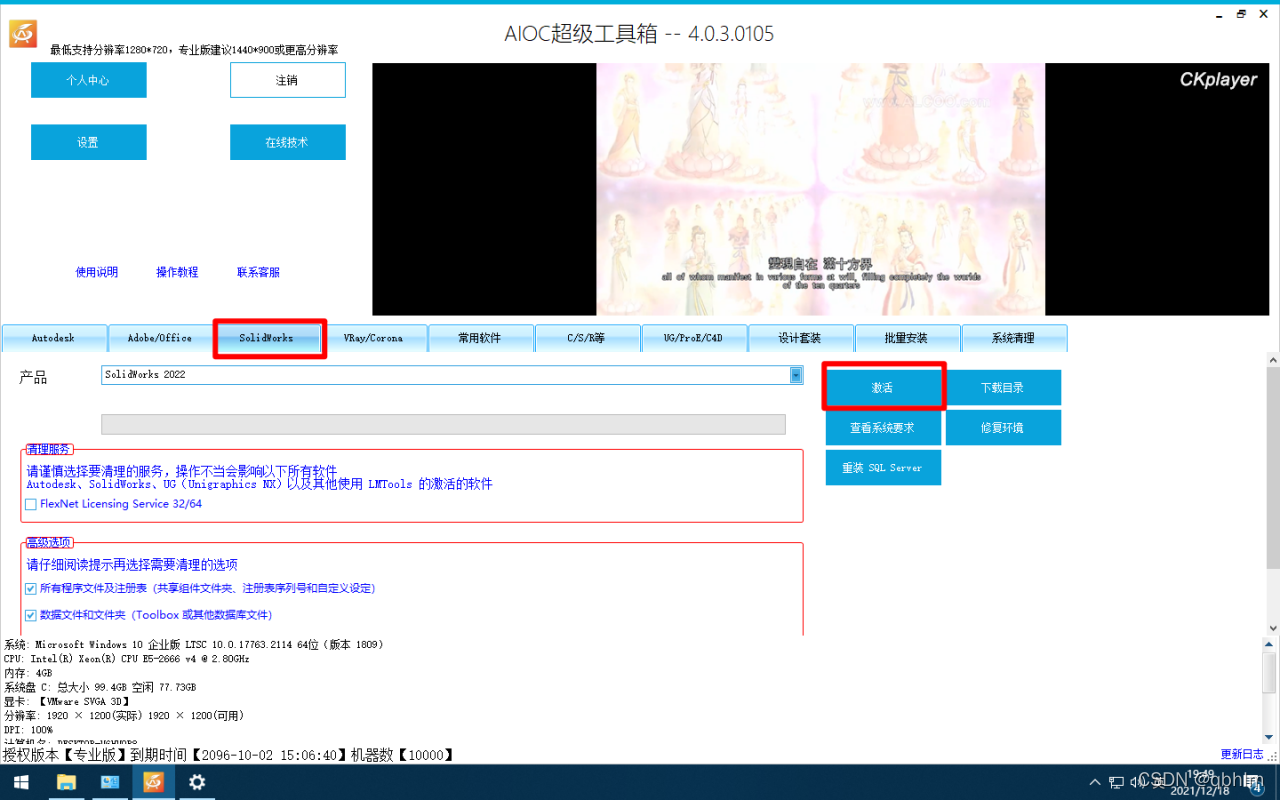Switch to the 设计套装 tab
The width and height of the screenshot is (1280, 800).
point(800,339)
